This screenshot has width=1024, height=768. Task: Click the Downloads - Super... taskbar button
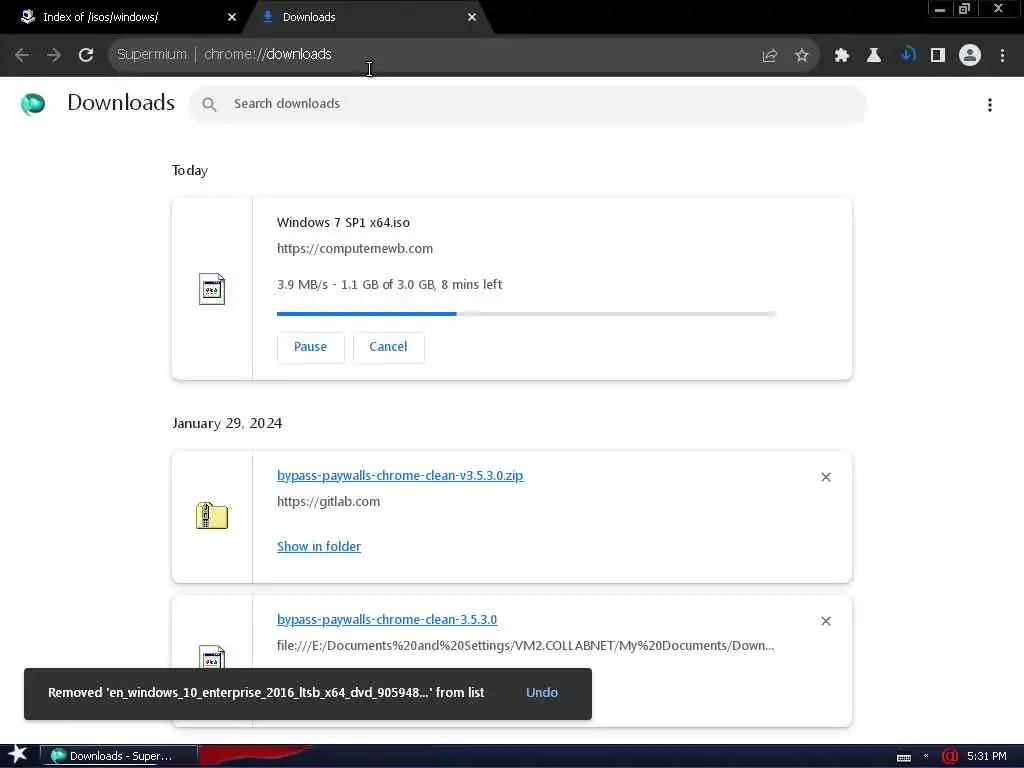119,756
